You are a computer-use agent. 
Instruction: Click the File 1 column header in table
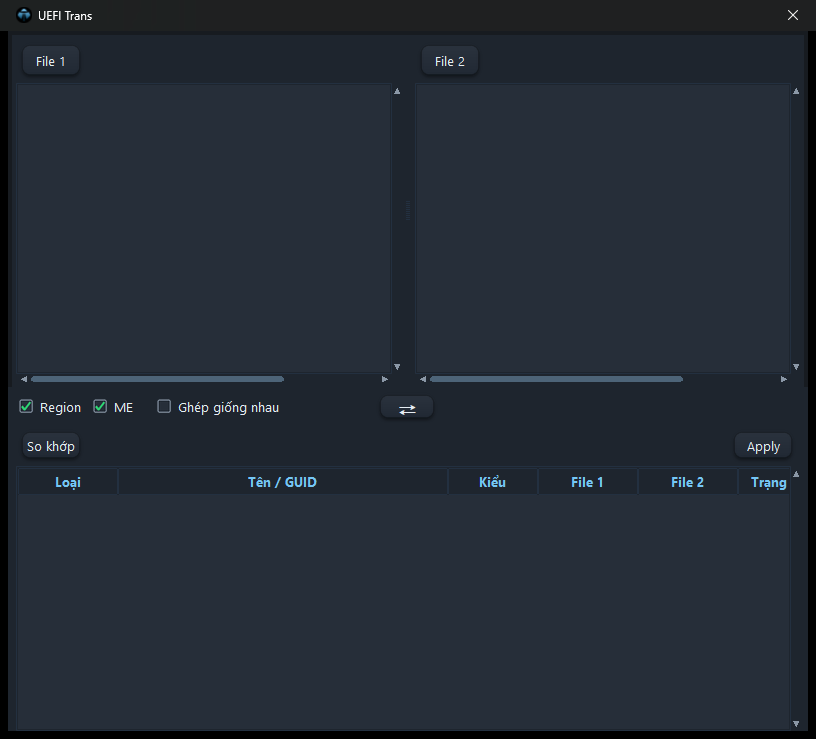pos(587,482)
